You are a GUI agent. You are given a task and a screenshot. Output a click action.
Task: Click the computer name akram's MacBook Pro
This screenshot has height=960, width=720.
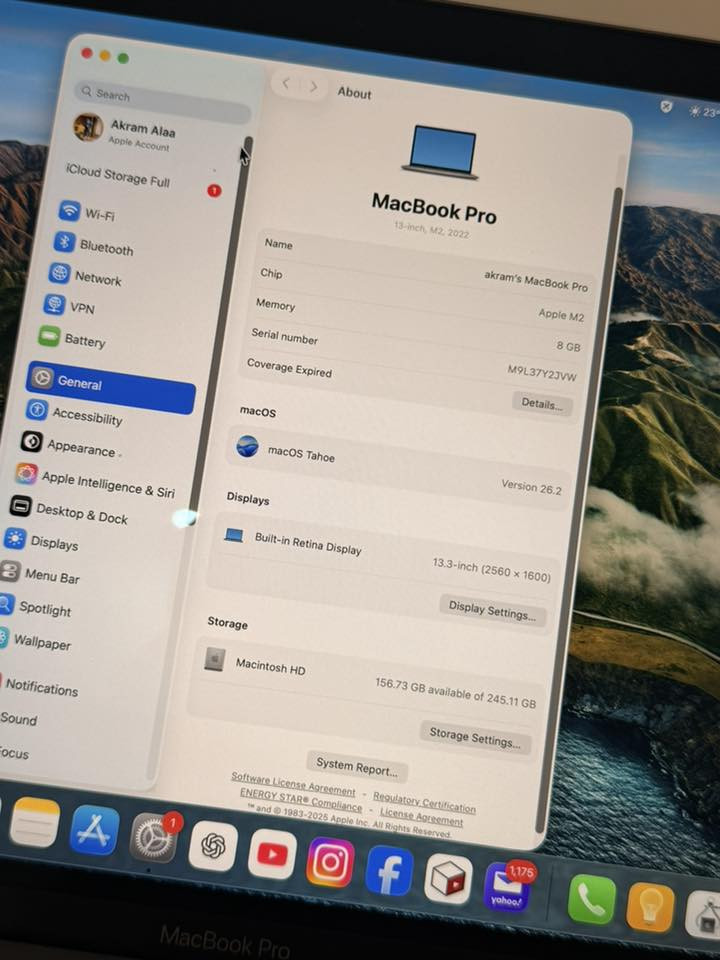coord(536,281)
